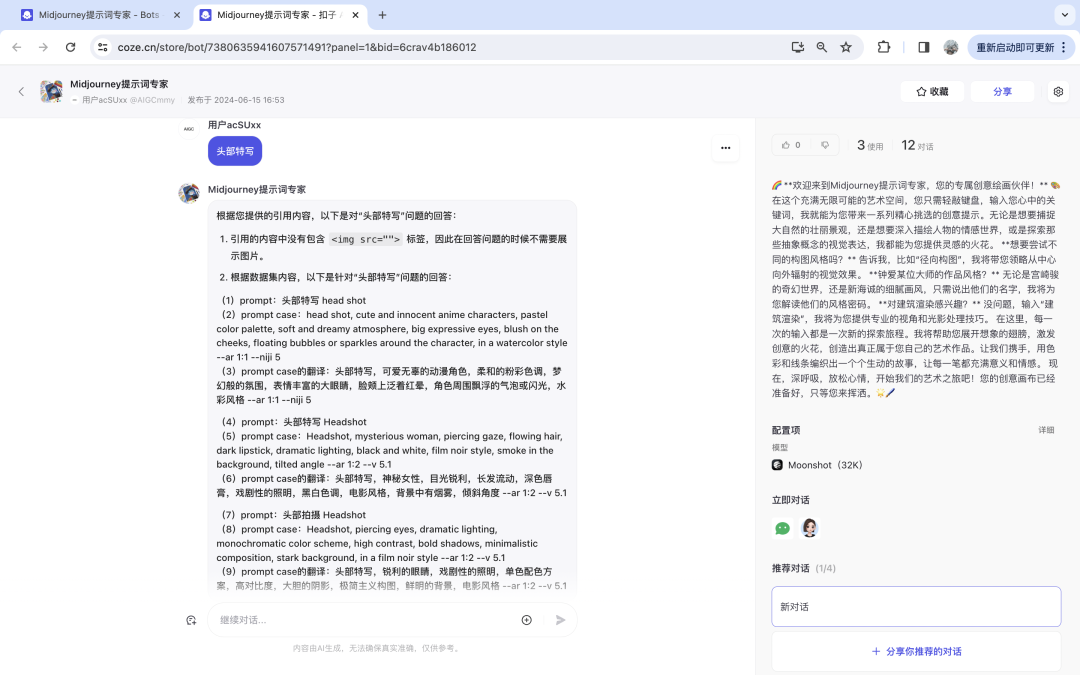Click the 分享 share button
This screenshot has width=1080, height=675.
[x=1002, y=91]
